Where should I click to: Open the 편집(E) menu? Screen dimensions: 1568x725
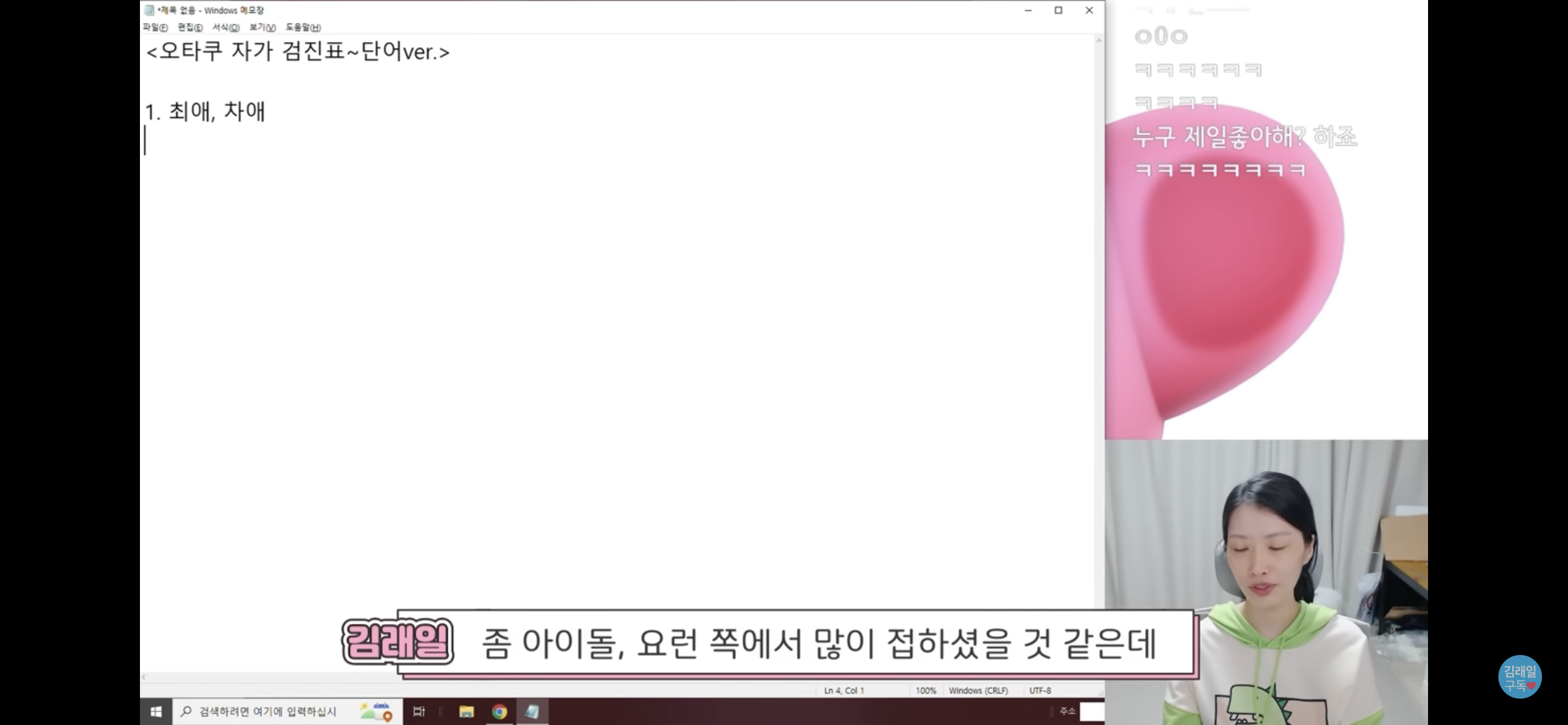[189, 27]
